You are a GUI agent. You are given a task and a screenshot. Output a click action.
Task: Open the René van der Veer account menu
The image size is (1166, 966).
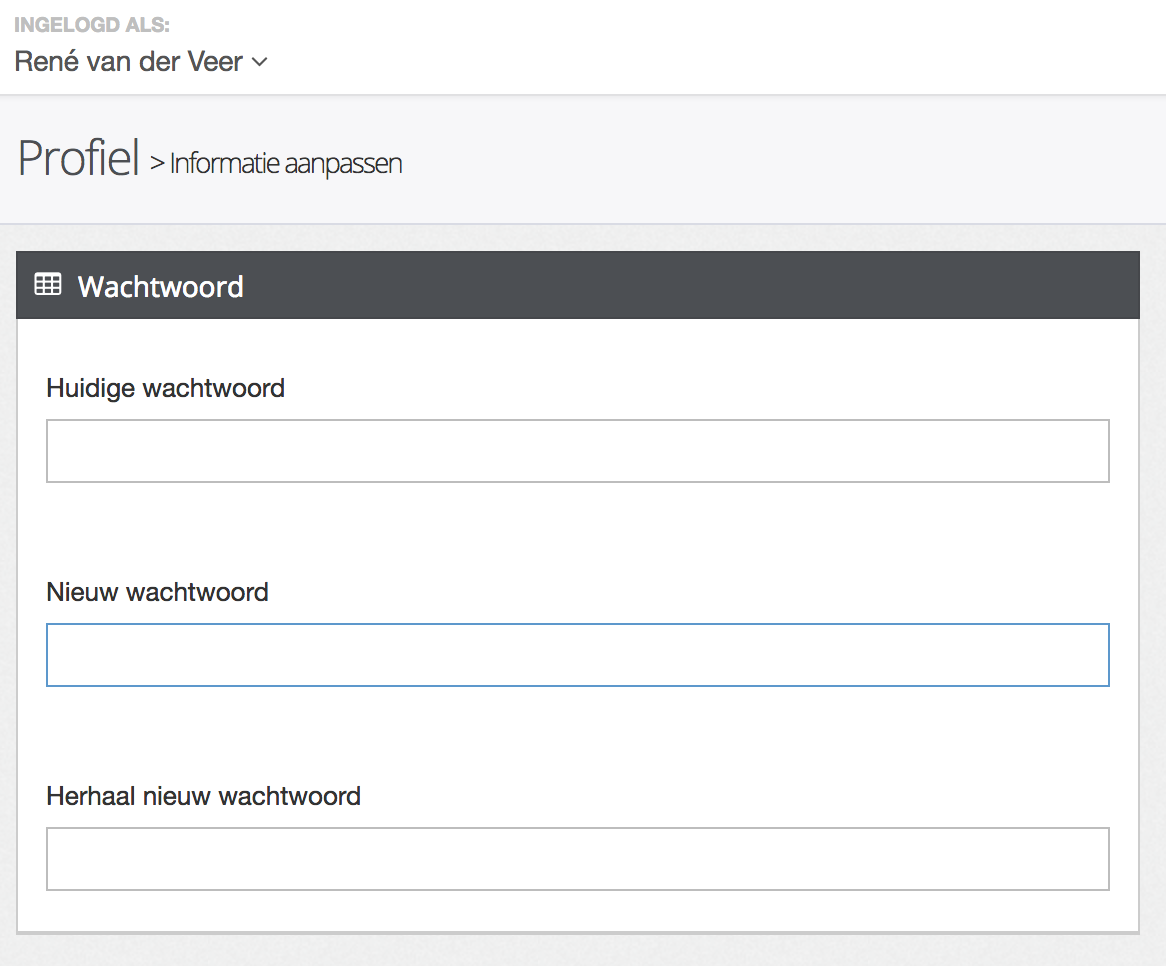[x=140, y=61]
